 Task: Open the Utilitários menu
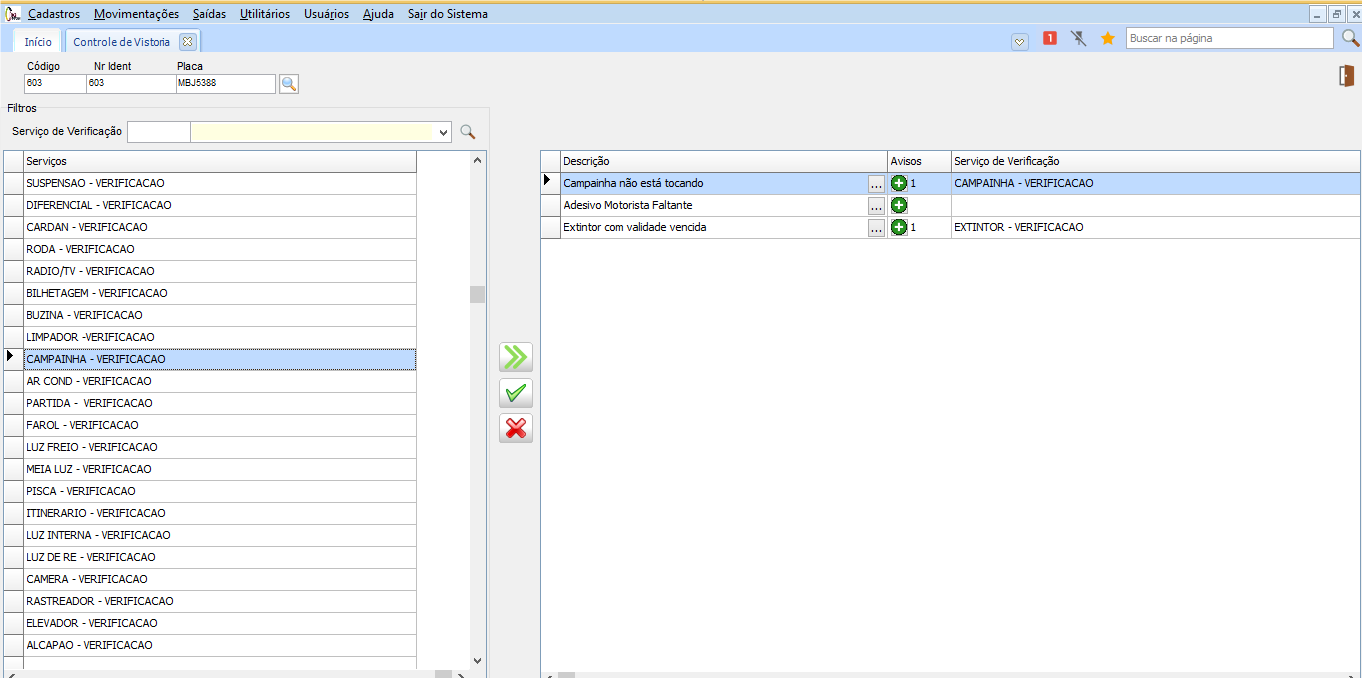[265, 14]
